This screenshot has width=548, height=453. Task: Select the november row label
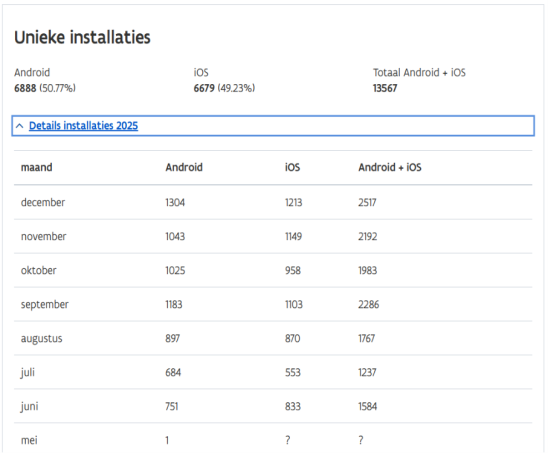[43, 237]
